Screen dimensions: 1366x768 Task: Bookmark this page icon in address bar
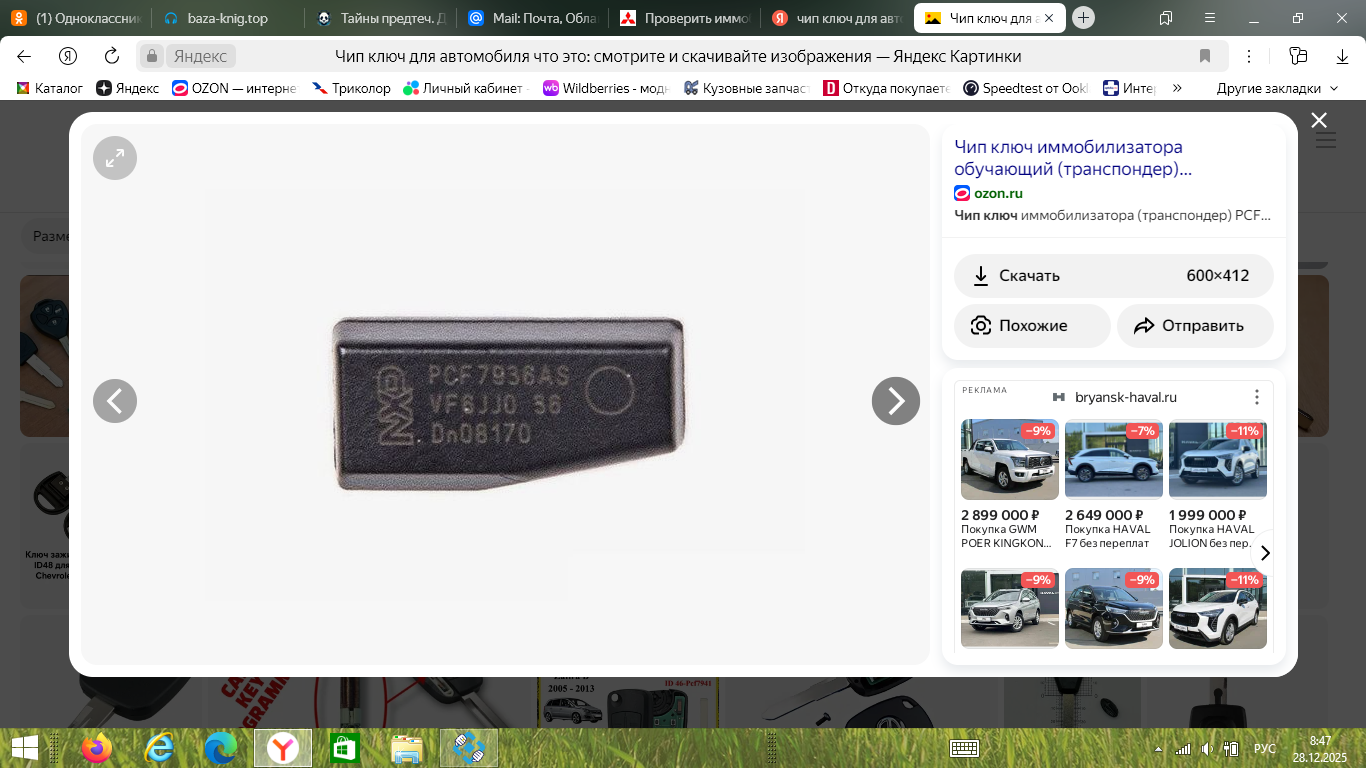[1205, 56]
